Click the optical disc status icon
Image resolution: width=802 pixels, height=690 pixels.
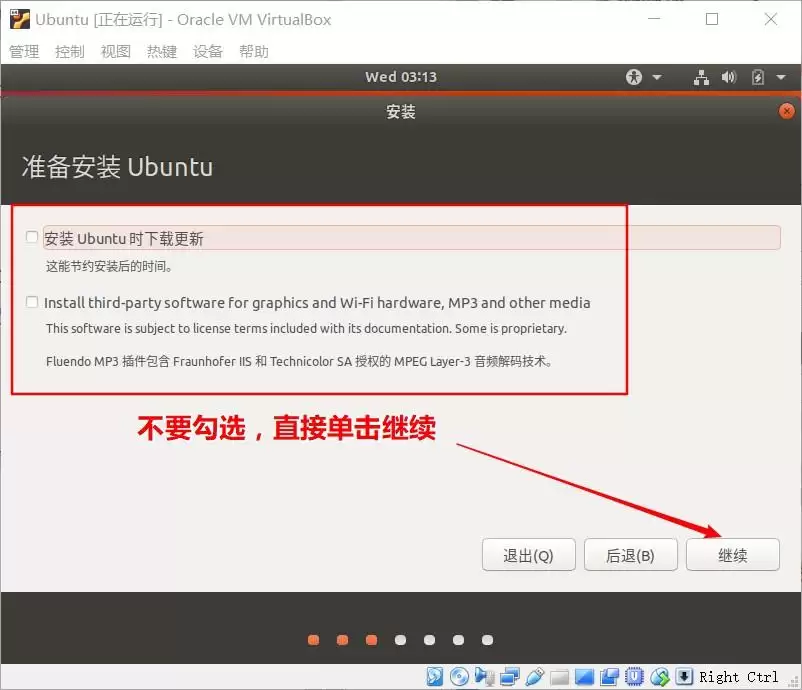[x=459, y=677]
